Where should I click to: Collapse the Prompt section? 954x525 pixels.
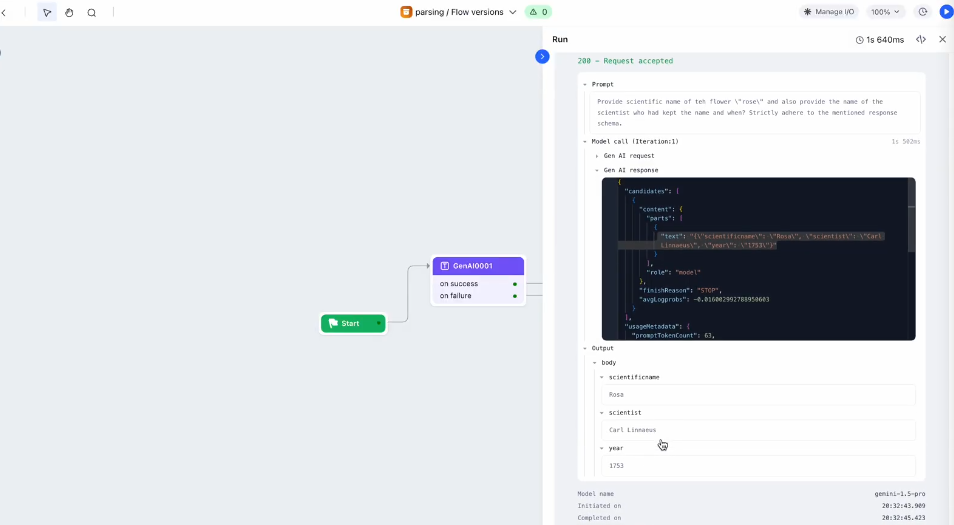585,84
